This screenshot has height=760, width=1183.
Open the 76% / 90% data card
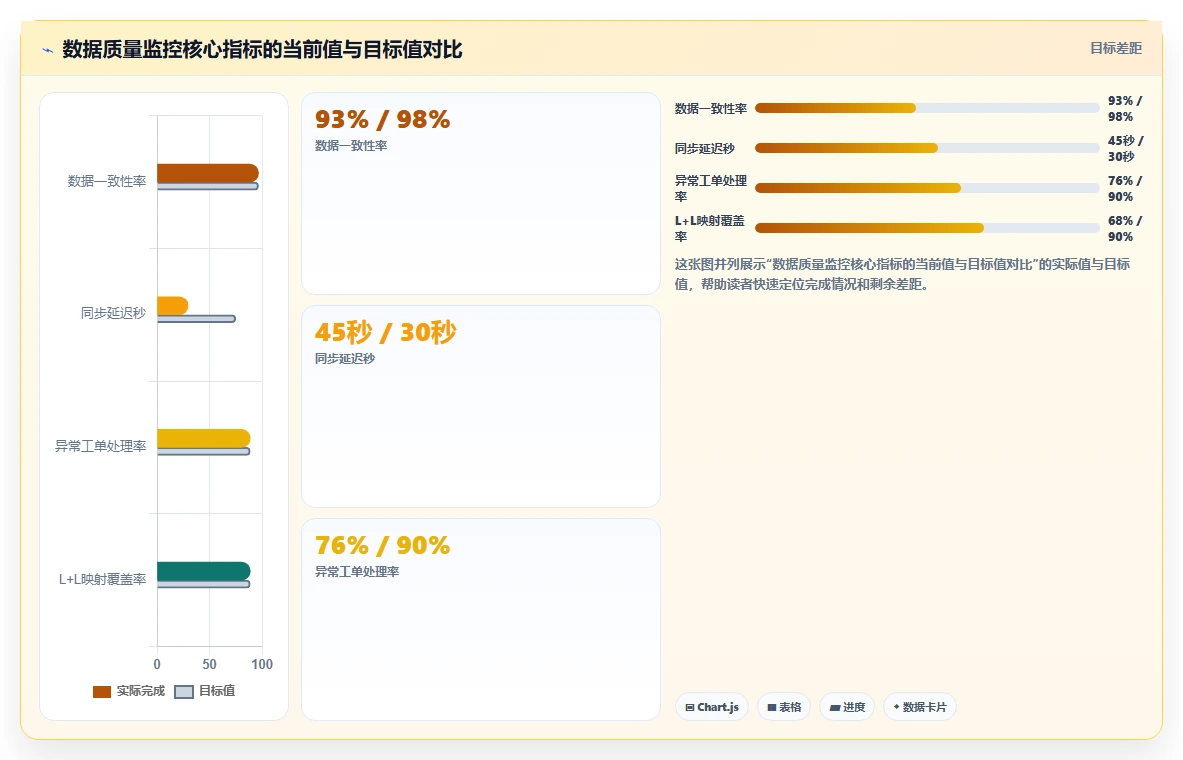tap(481, 619)
